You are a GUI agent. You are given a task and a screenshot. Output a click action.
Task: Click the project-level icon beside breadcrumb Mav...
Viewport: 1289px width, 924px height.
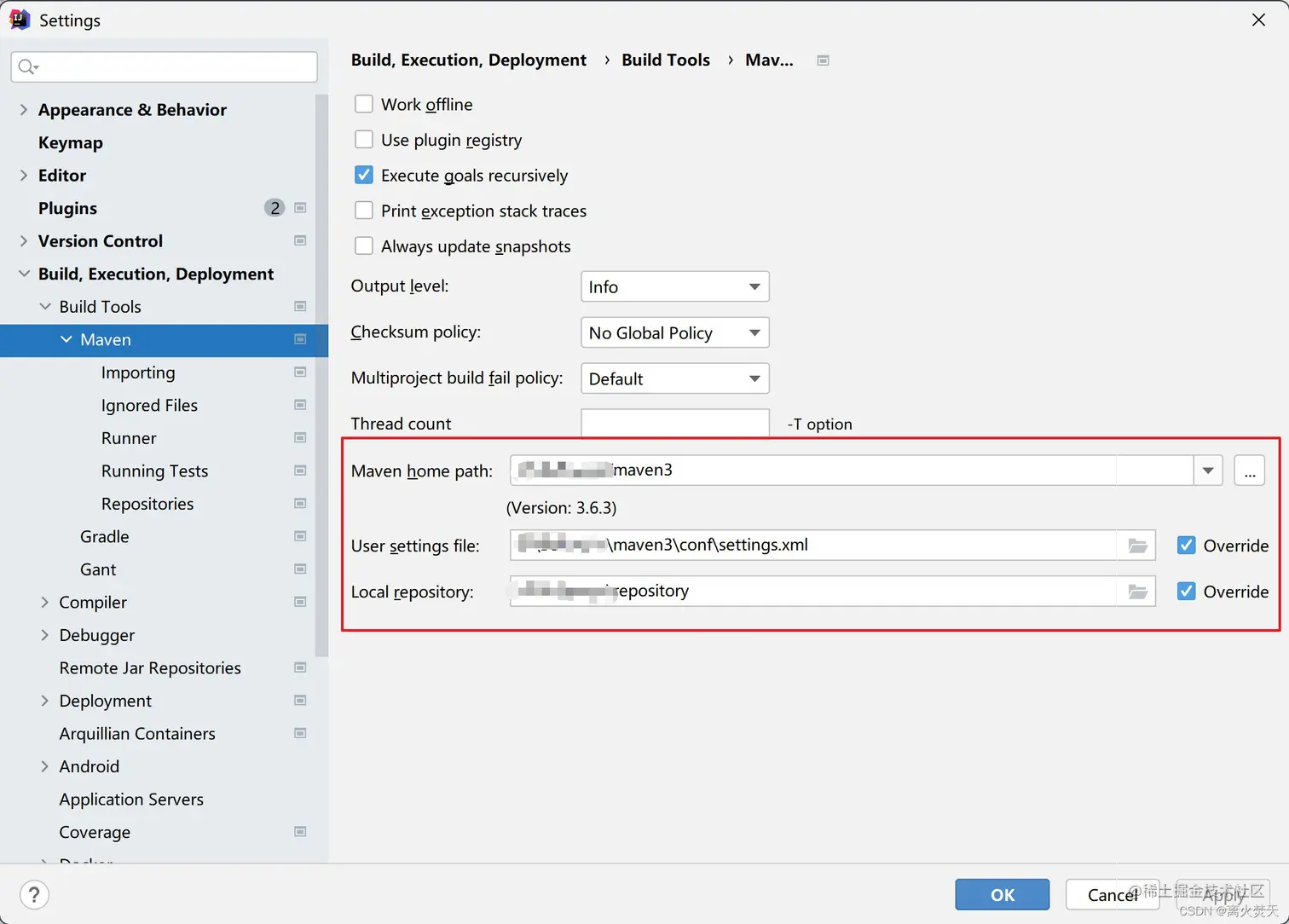823,61
